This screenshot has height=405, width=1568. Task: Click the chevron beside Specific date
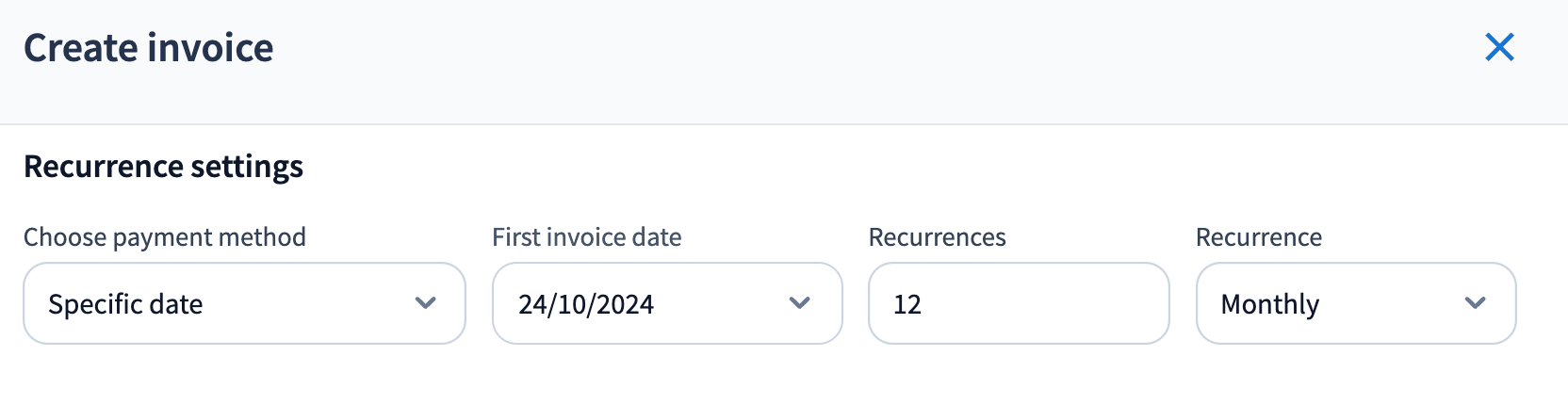[426, 303]
